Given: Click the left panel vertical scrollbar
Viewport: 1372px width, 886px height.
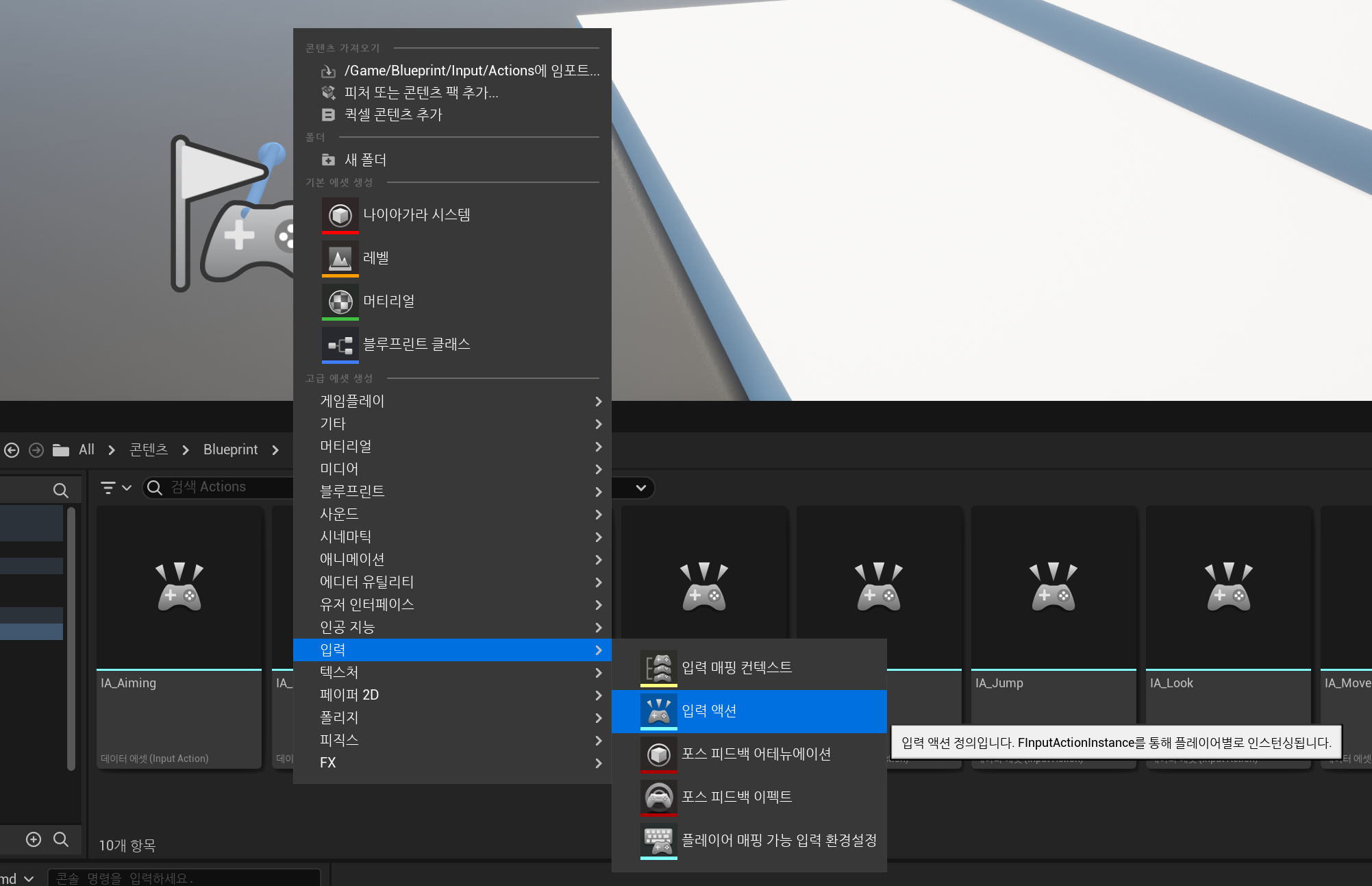Looking at the screenshot, I should tap(71, 637).
